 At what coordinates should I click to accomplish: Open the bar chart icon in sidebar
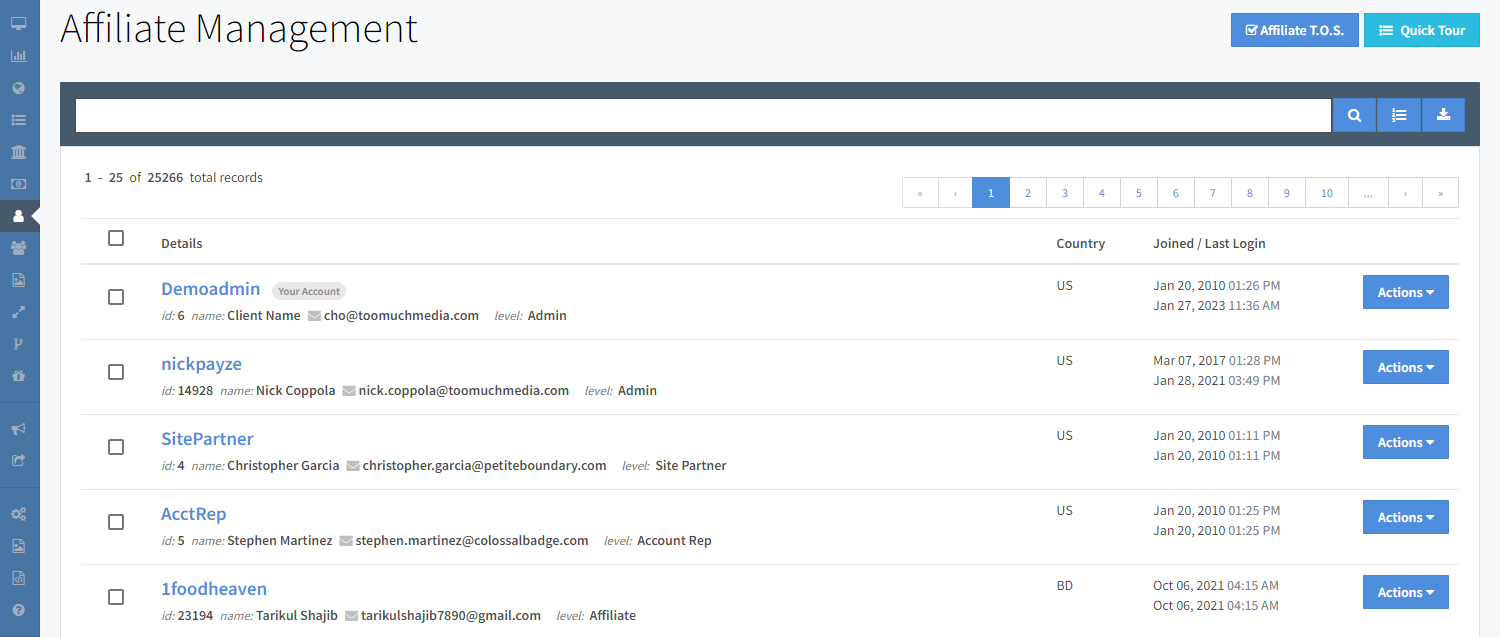(x=18, y=56)
